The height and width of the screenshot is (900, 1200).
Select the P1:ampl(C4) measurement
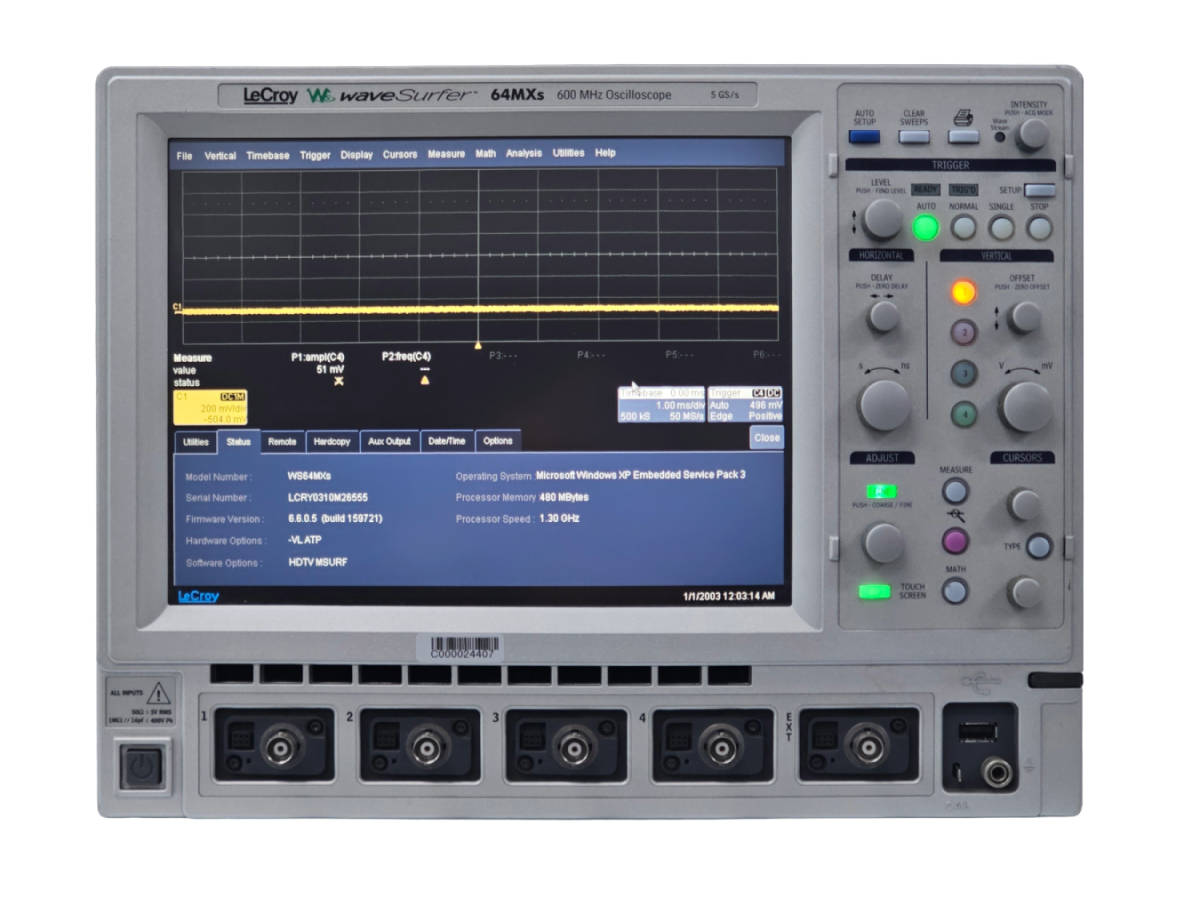pyautogui.click(x=318, y=357)
